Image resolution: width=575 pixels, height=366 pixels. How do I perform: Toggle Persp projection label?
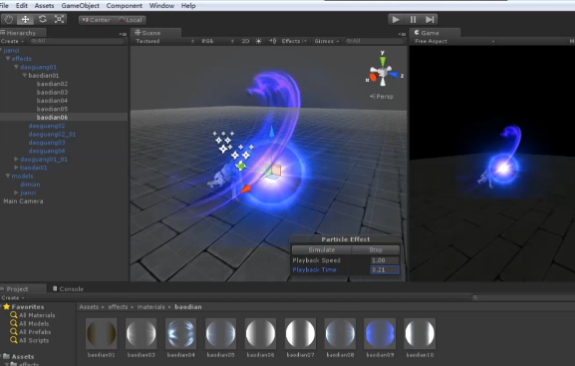click(x=381, y=96)
